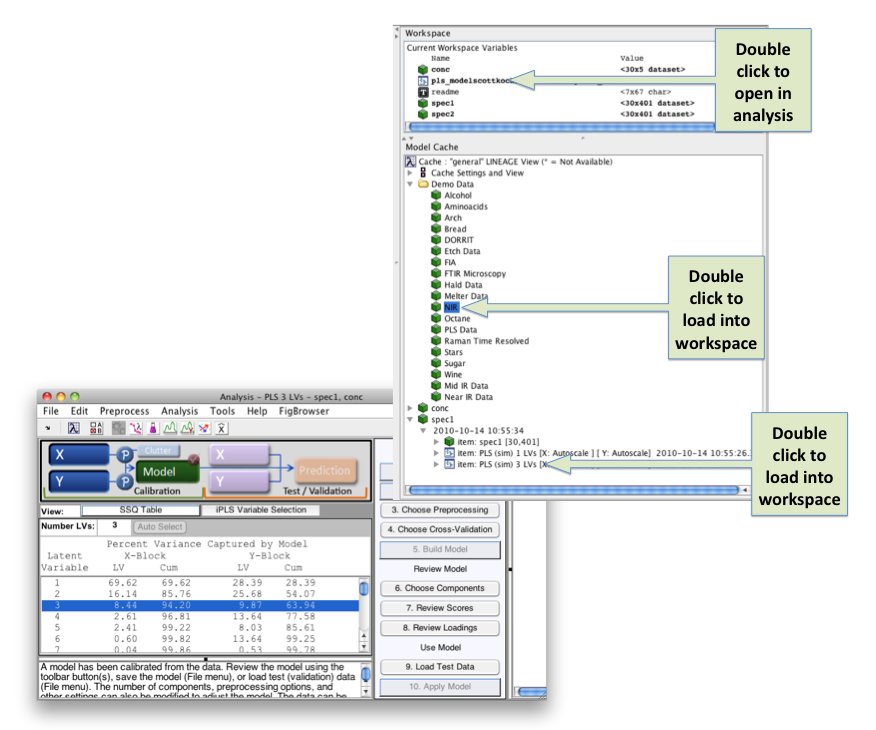Click the 6. Choose Components button
Image resolution: width=876 pixels, height=730 pixels.
coord(439,588)
